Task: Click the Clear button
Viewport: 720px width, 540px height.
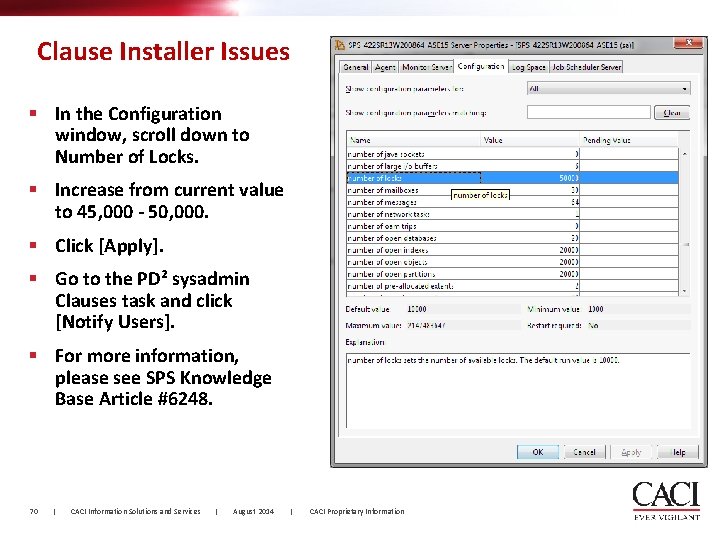Action: (x=672, y=112)
